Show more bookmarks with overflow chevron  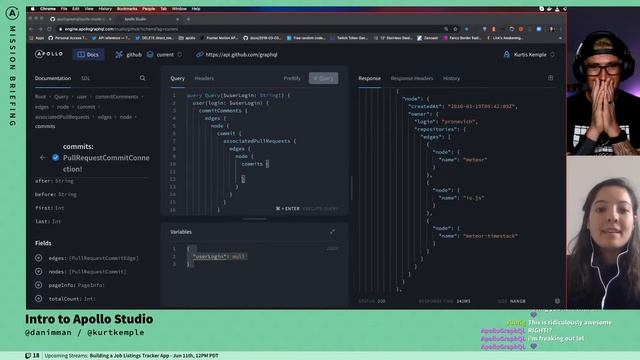(x=560, y=38)
